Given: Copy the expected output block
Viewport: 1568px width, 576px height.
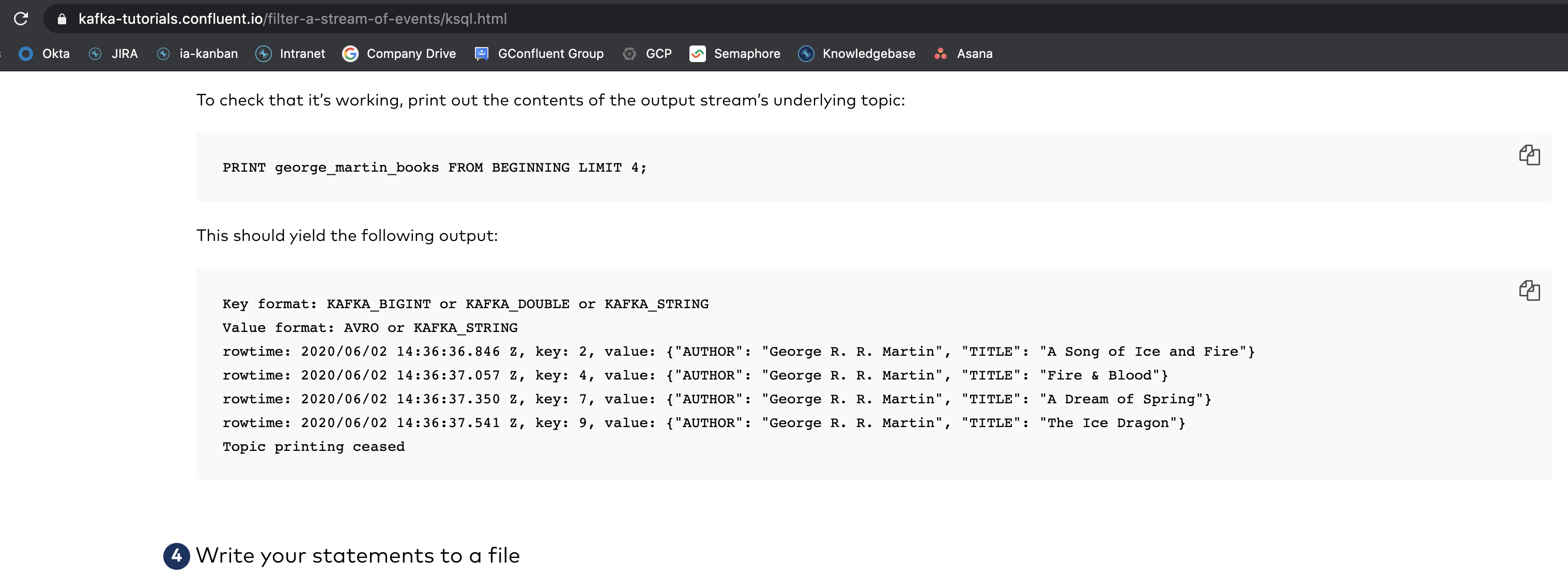Looking at the screenshot, I should coord(1531,291).
